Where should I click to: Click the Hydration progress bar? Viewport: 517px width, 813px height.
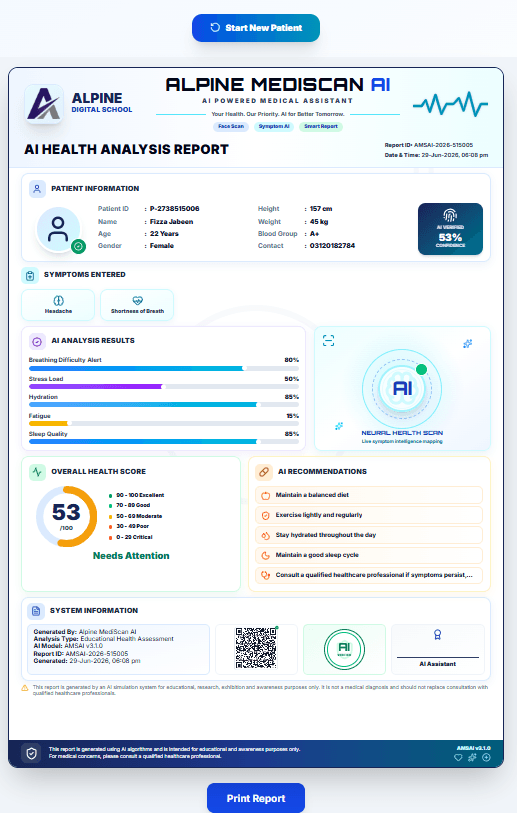click(x=164, y=404)
